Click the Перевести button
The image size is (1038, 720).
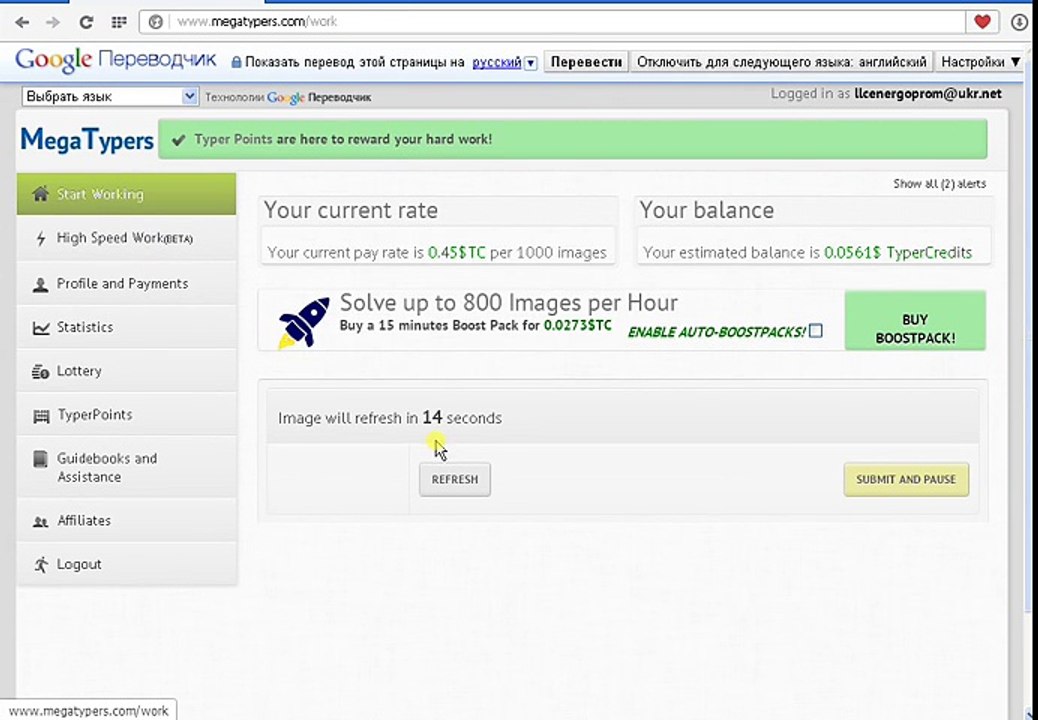coord(587,62)
